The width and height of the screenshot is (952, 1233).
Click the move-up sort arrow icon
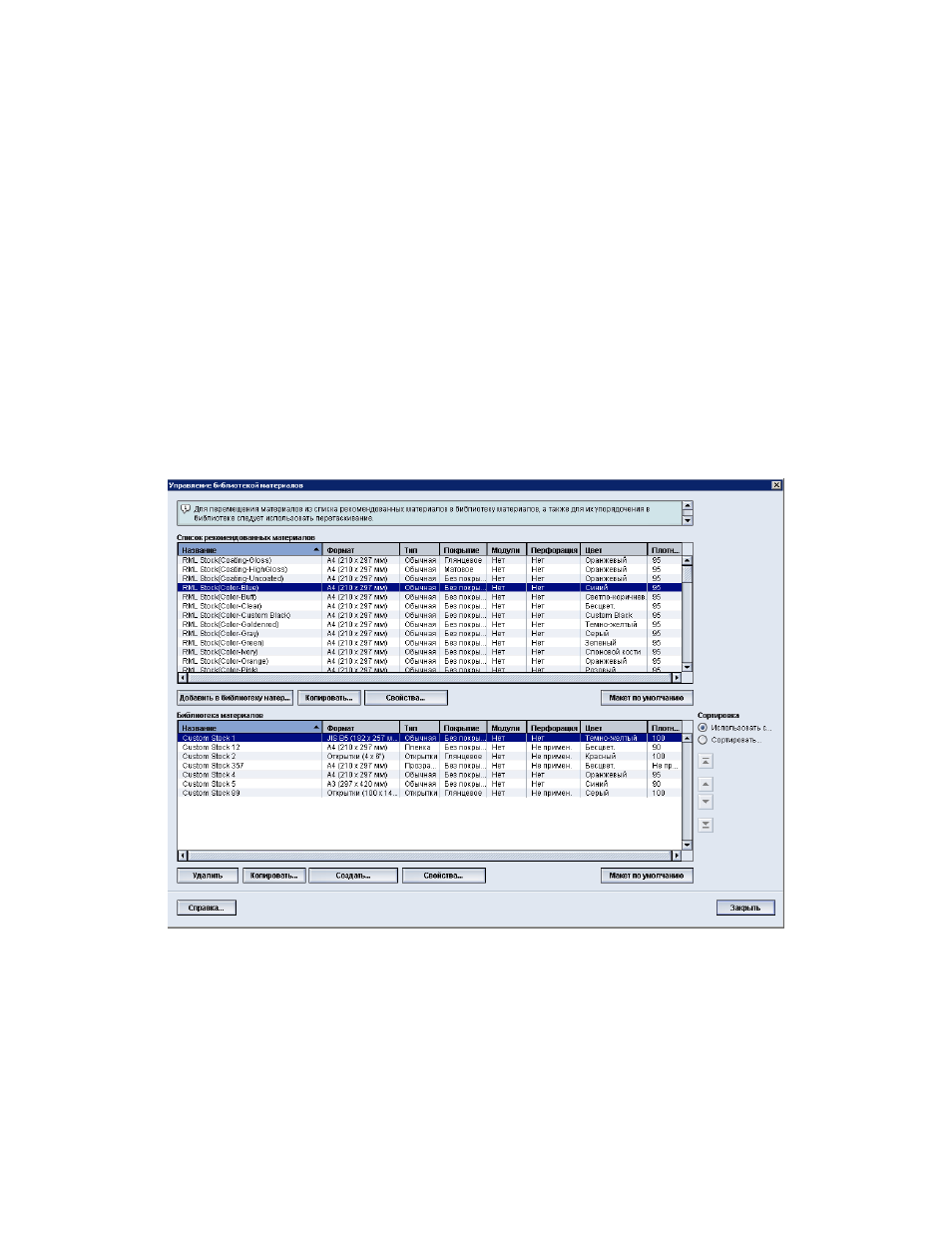pos(706,784)
